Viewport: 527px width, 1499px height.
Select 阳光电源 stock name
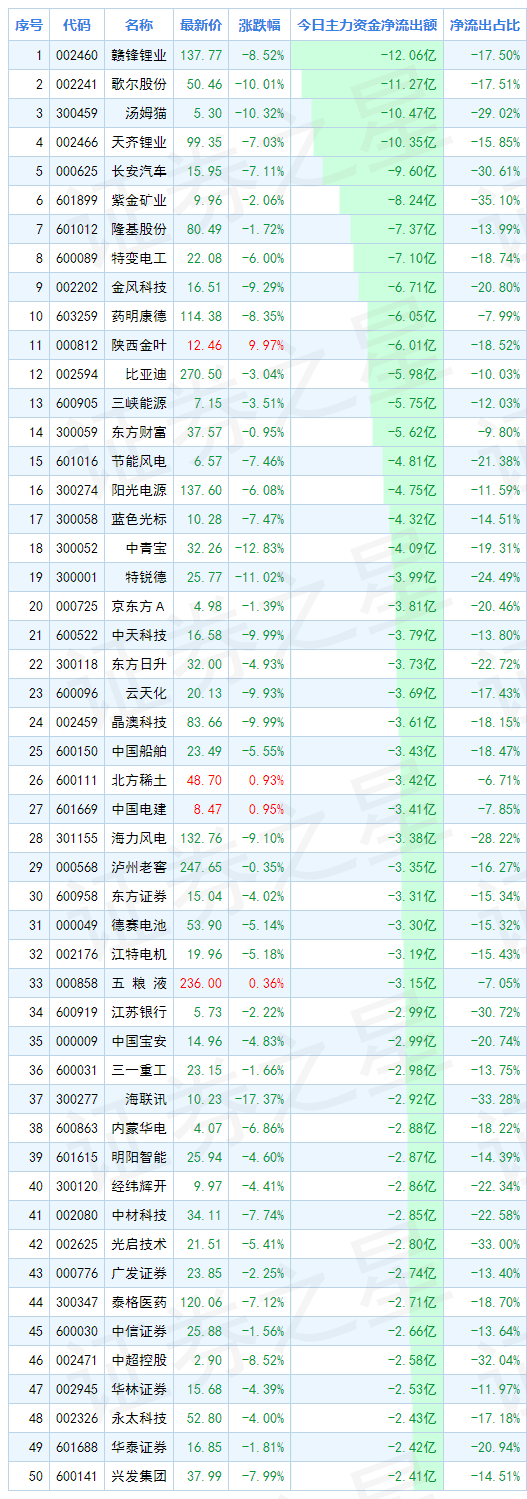pos(139,490)
